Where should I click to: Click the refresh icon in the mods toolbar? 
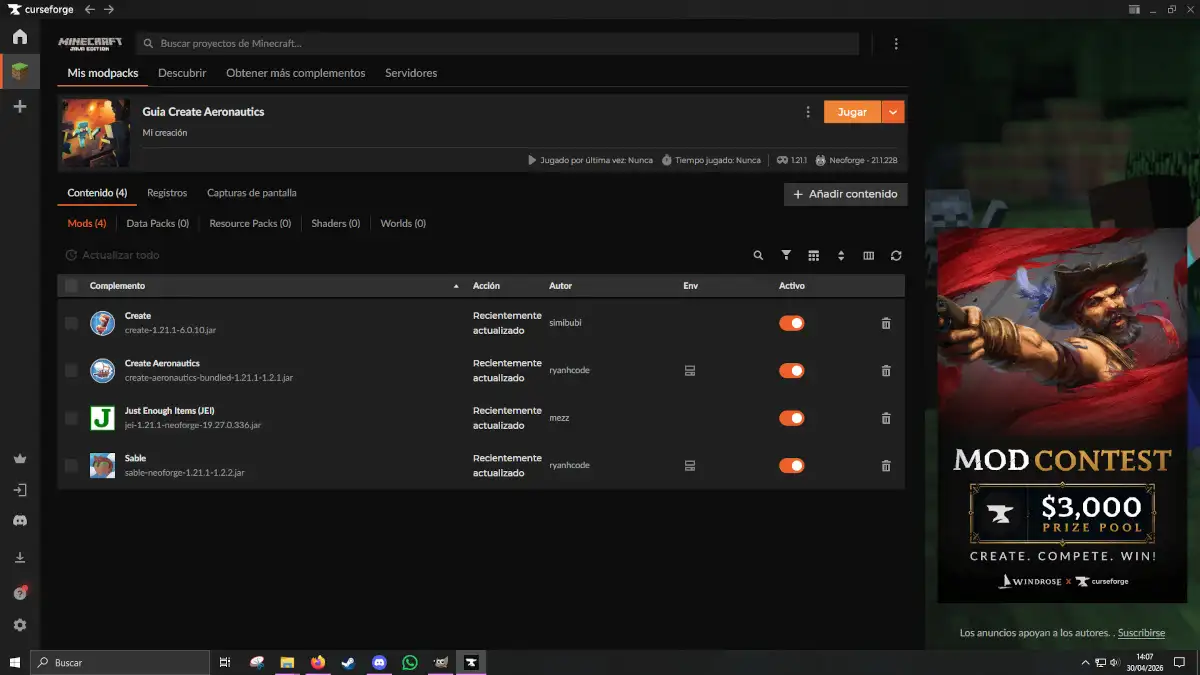[896, 255]
